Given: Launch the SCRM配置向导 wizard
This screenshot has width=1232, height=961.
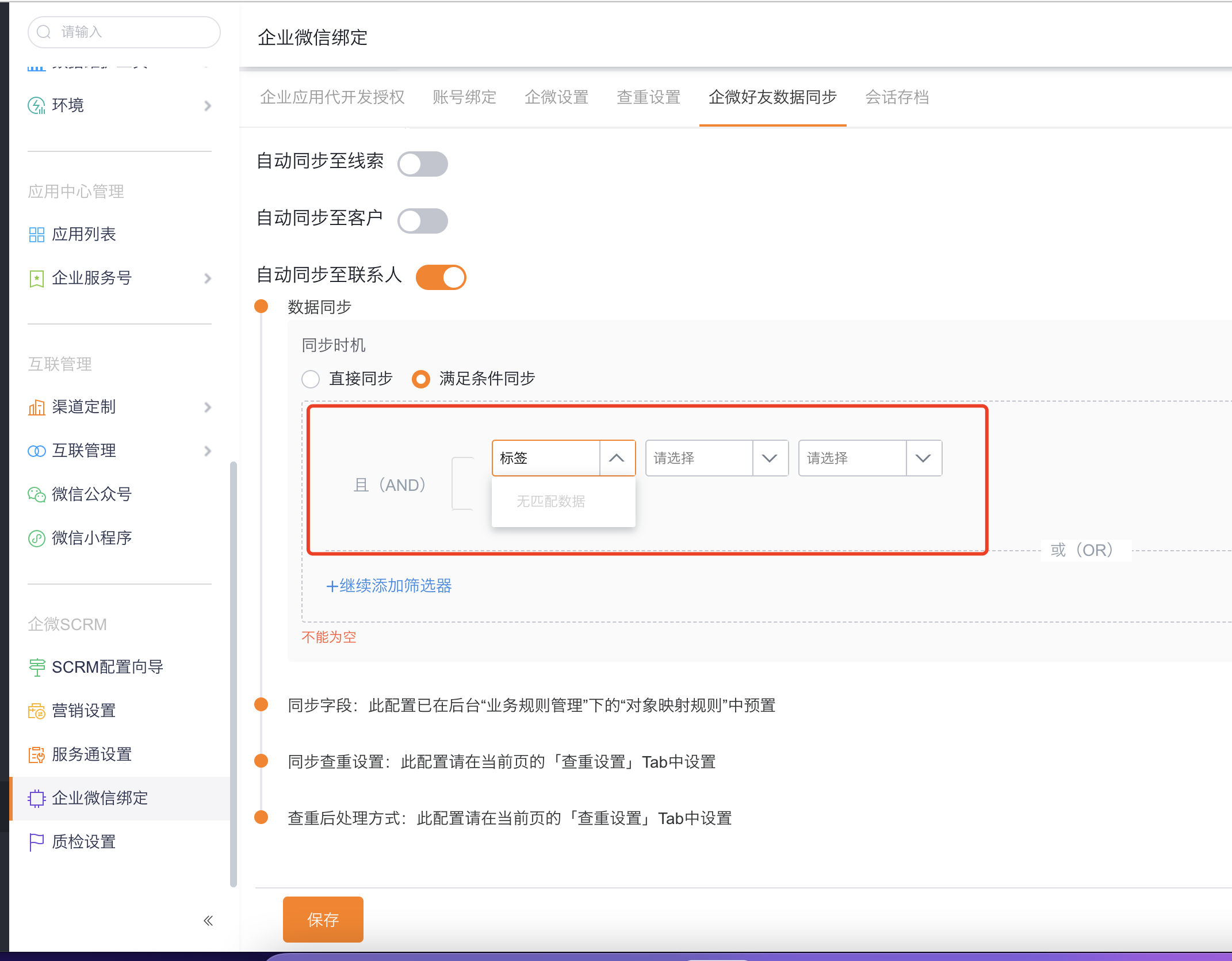Looking at the screenshot, I should click(x=108, y=667).
